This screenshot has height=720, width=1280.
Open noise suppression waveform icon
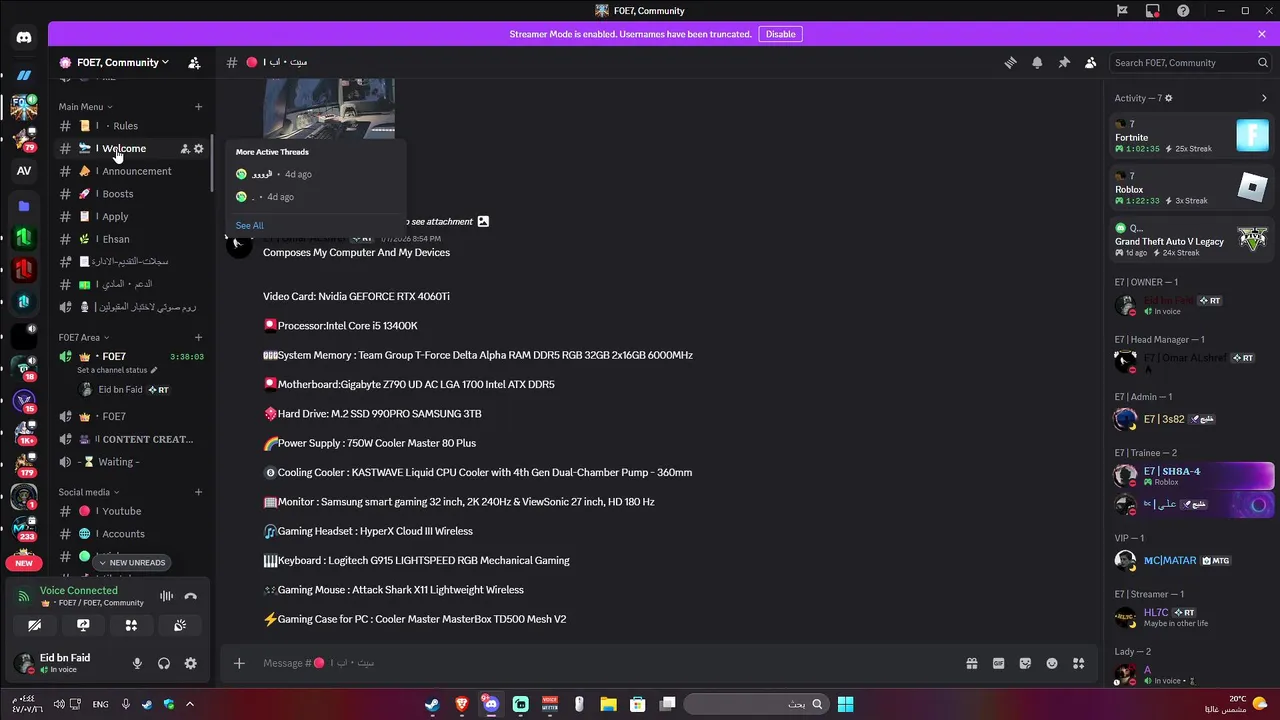[x=166, y=596]
